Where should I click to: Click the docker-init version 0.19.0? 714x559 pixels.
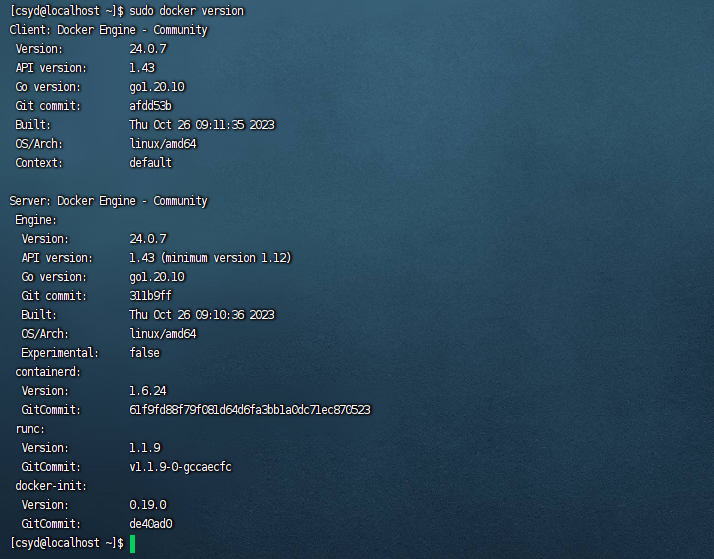click(x=148, y=505)
